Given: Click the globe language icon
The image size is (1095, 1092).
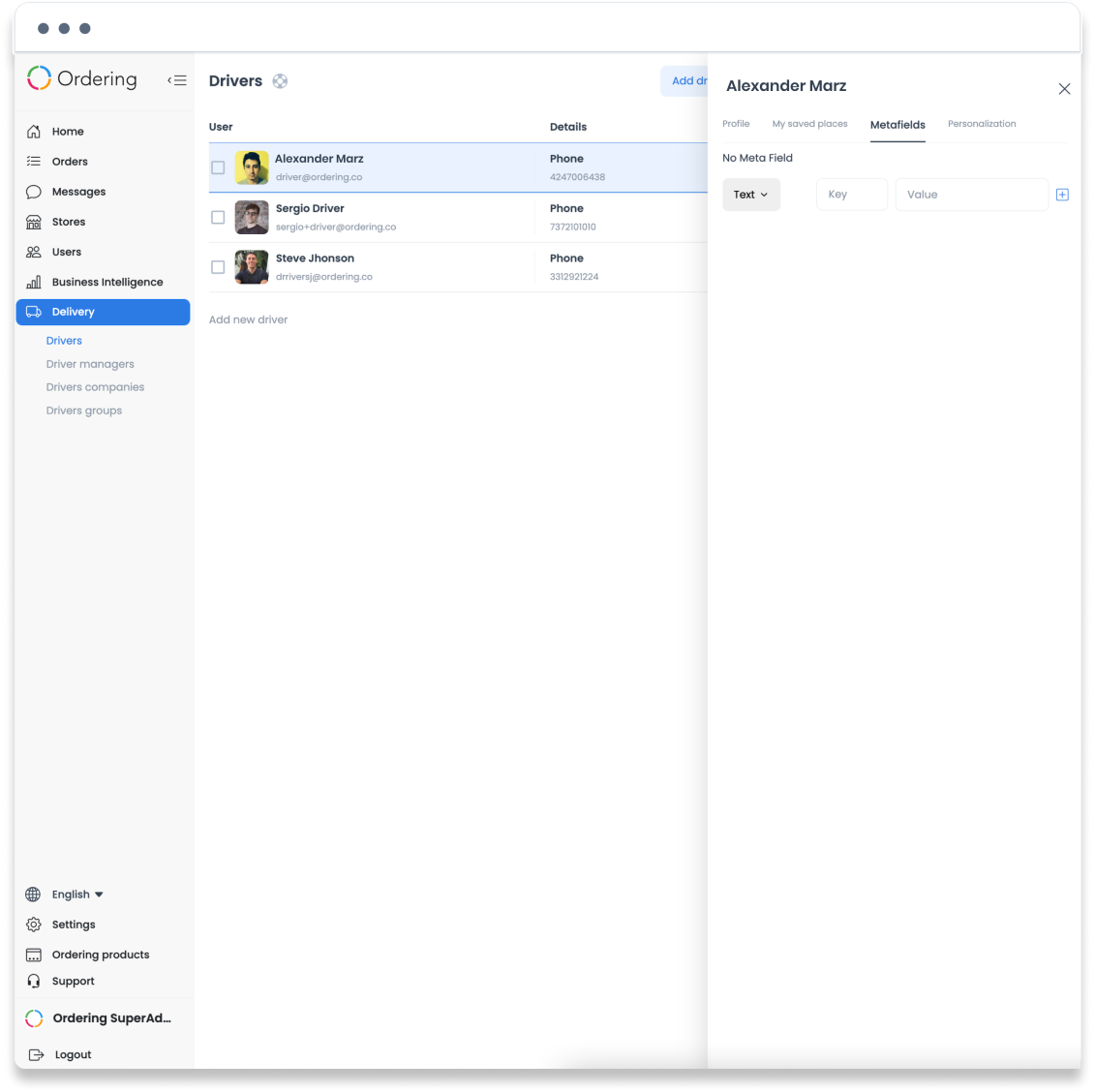Looking at the screenshot, I should pos(33,894).
